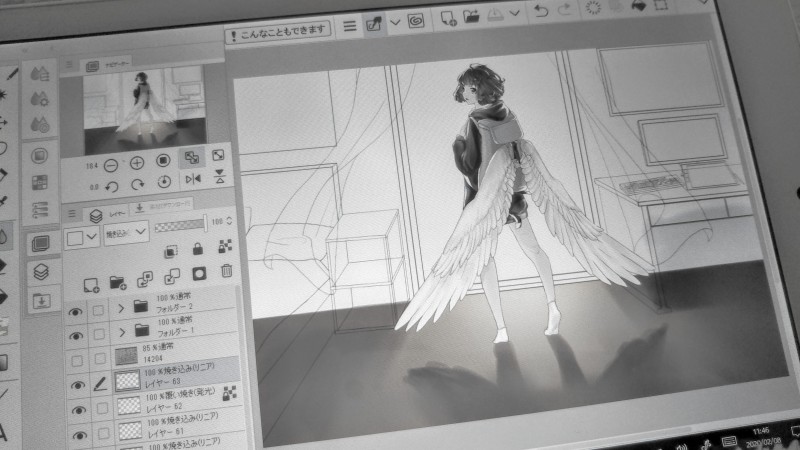
Task: Hide レイヤー 63 with its eye icon
Action: pyautogui.click(x=78, y=386)
